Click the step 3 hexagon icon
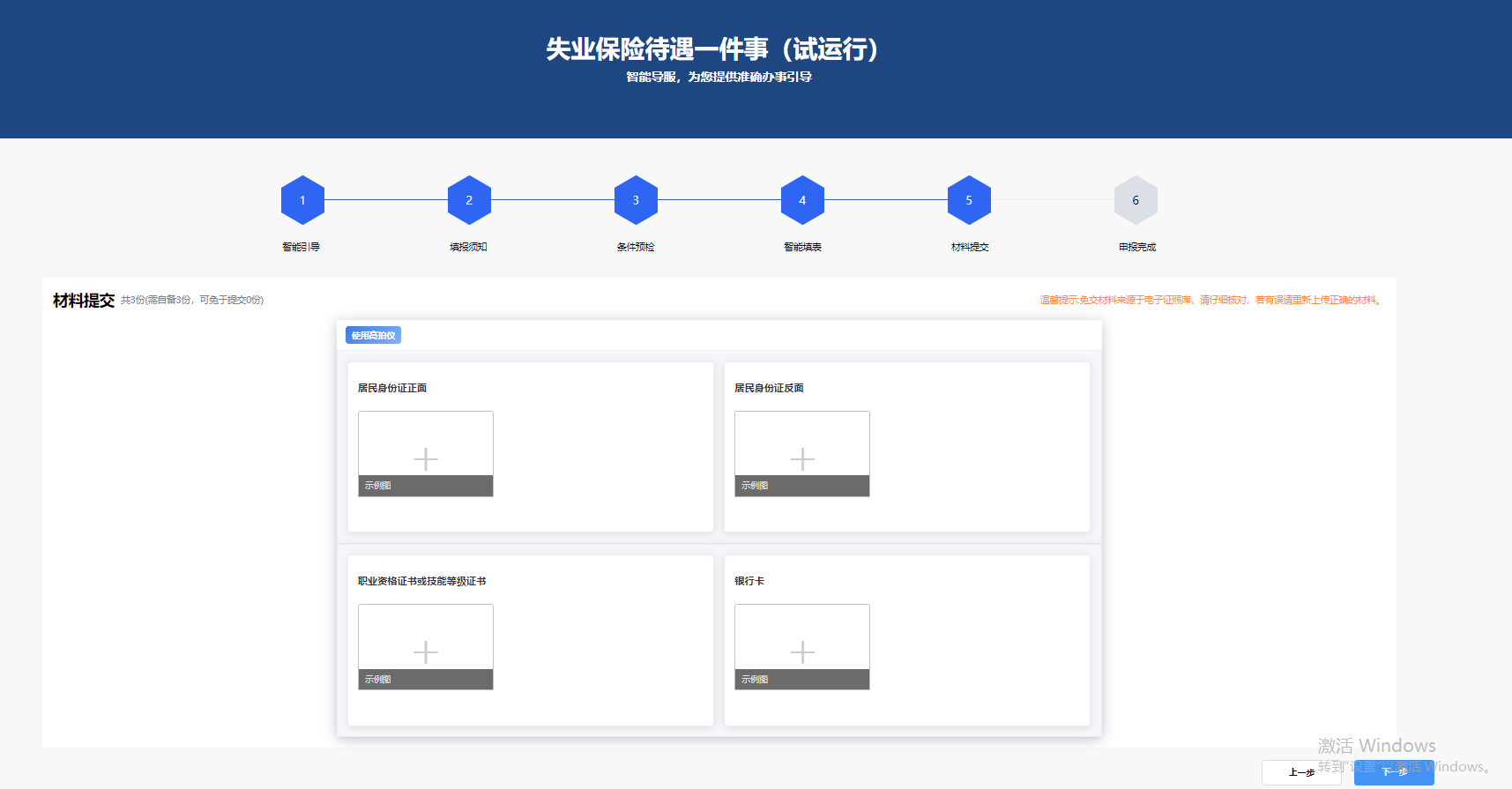 point(636,200)
